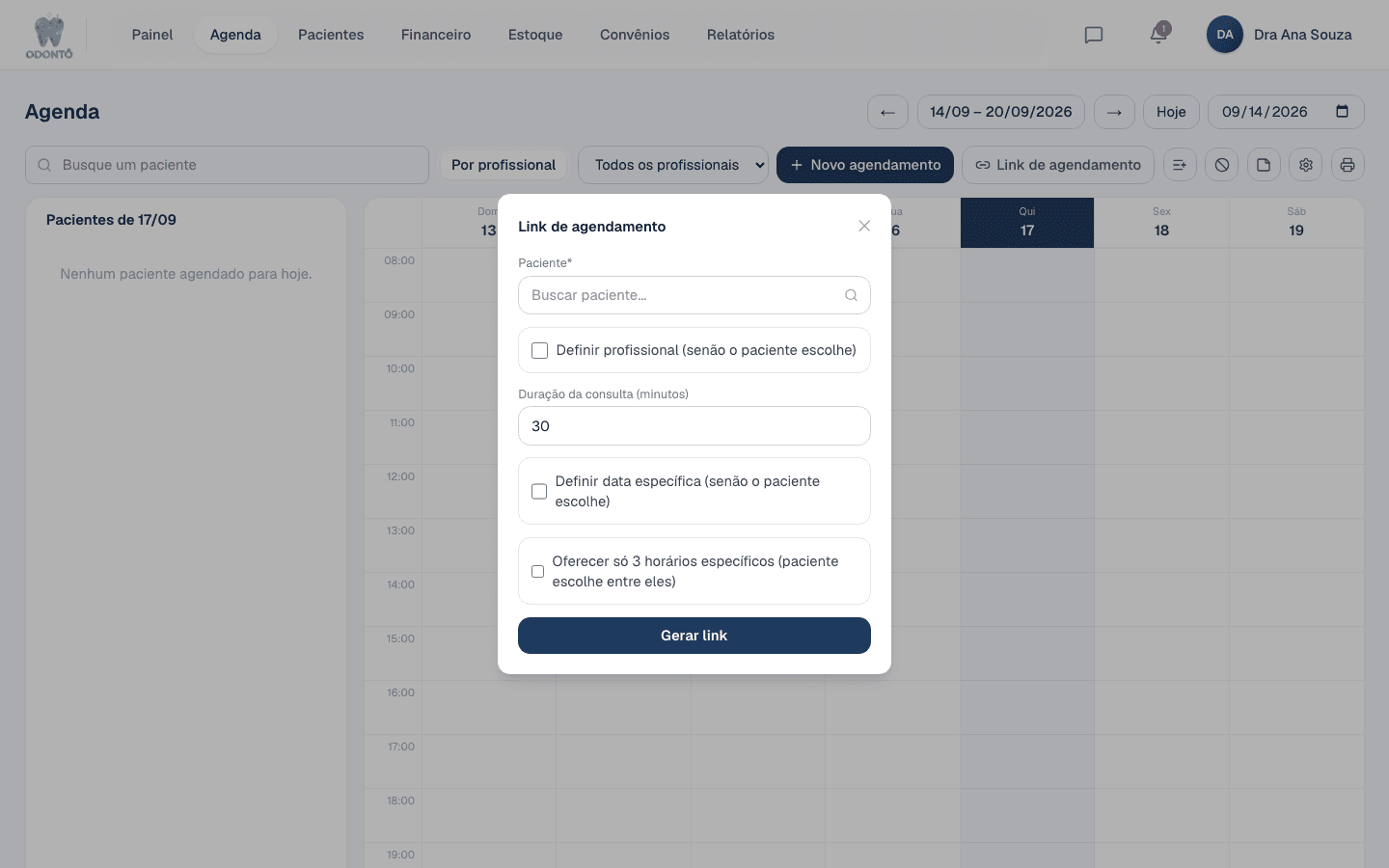The image size is (1389, 868).
Task: Tick Oferecer só 3 horários específicos
Action: click(537, 571)
